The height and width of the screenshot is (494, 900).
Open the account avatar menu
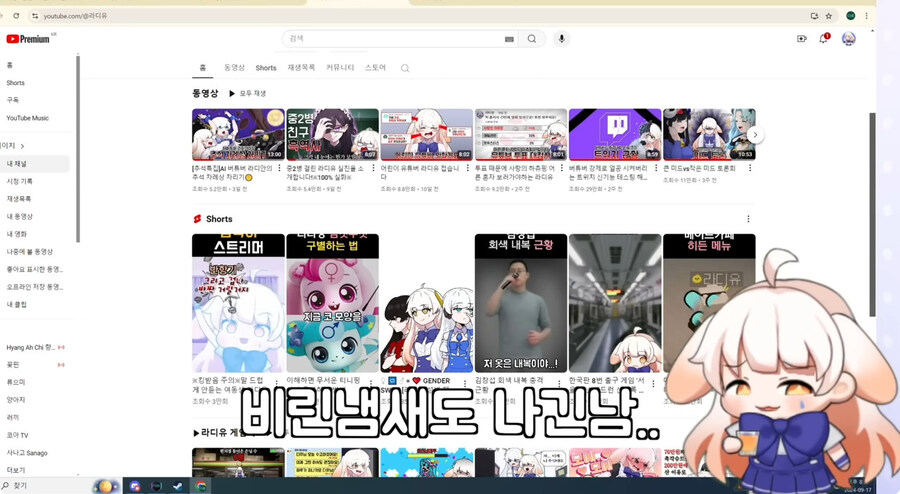point(848,39)
